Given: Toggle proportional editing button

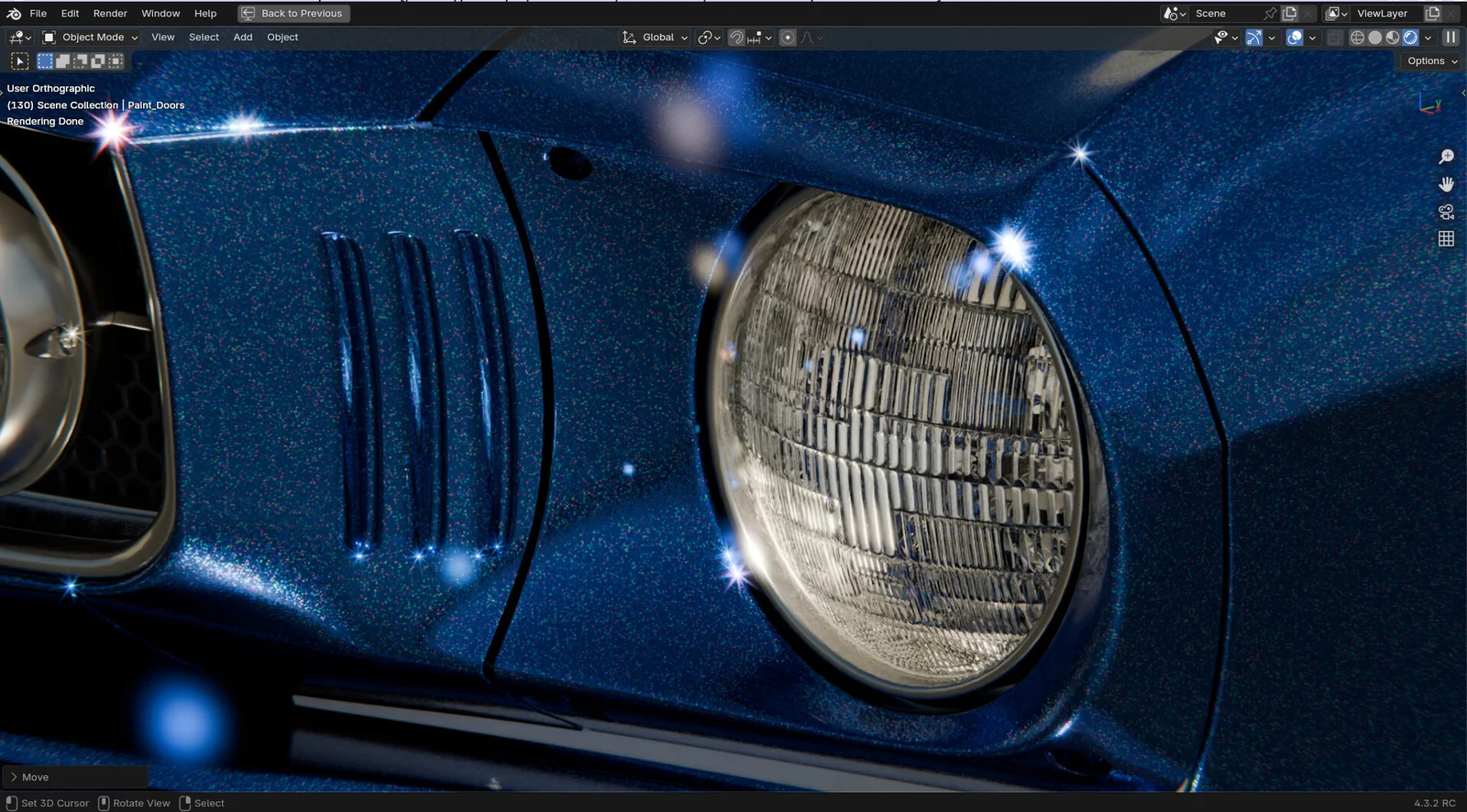Looking at the screenshot, I should [x=787, y=38].
